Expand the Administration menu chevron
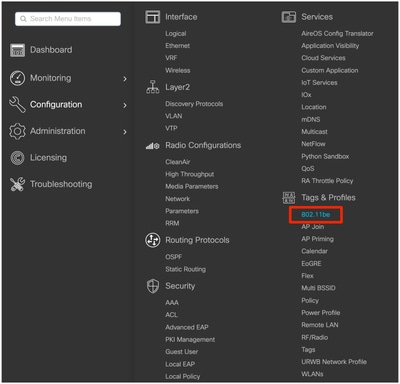This screenshot has height=384, width=400. [125, 132]
